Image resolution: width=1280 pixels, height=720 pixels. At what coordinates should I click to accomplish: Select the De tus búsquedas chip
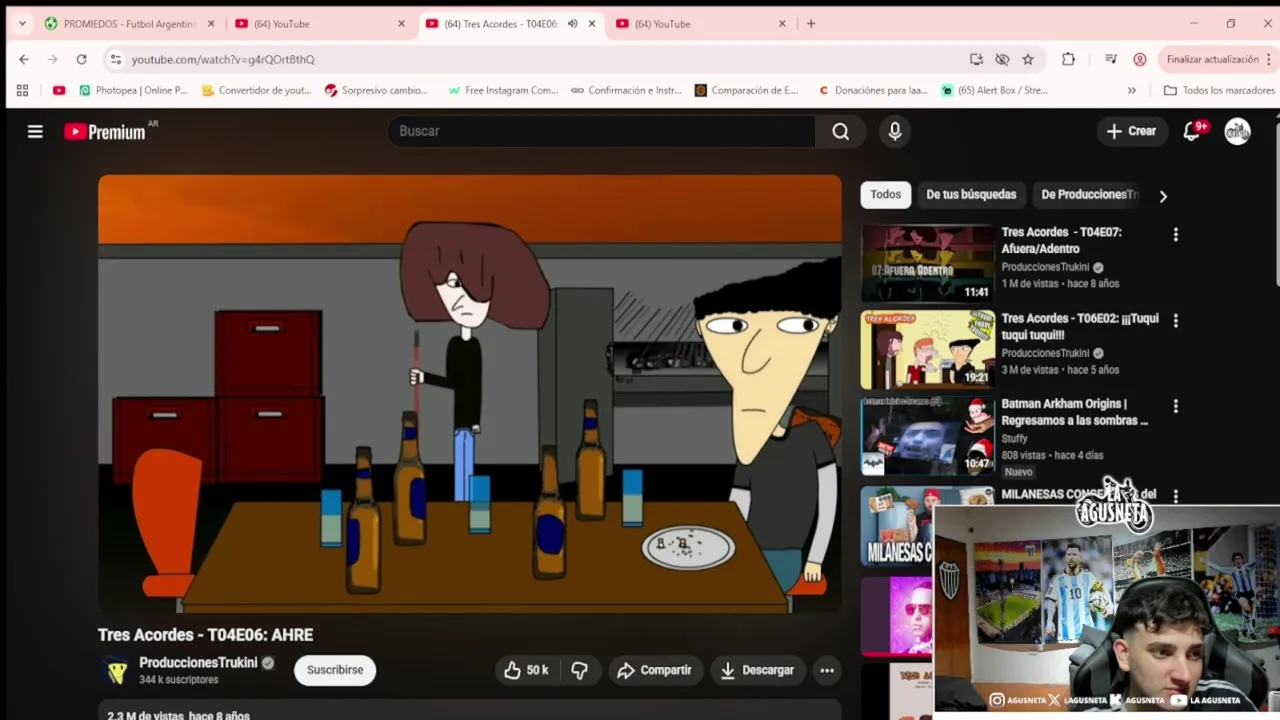(971, 195)
